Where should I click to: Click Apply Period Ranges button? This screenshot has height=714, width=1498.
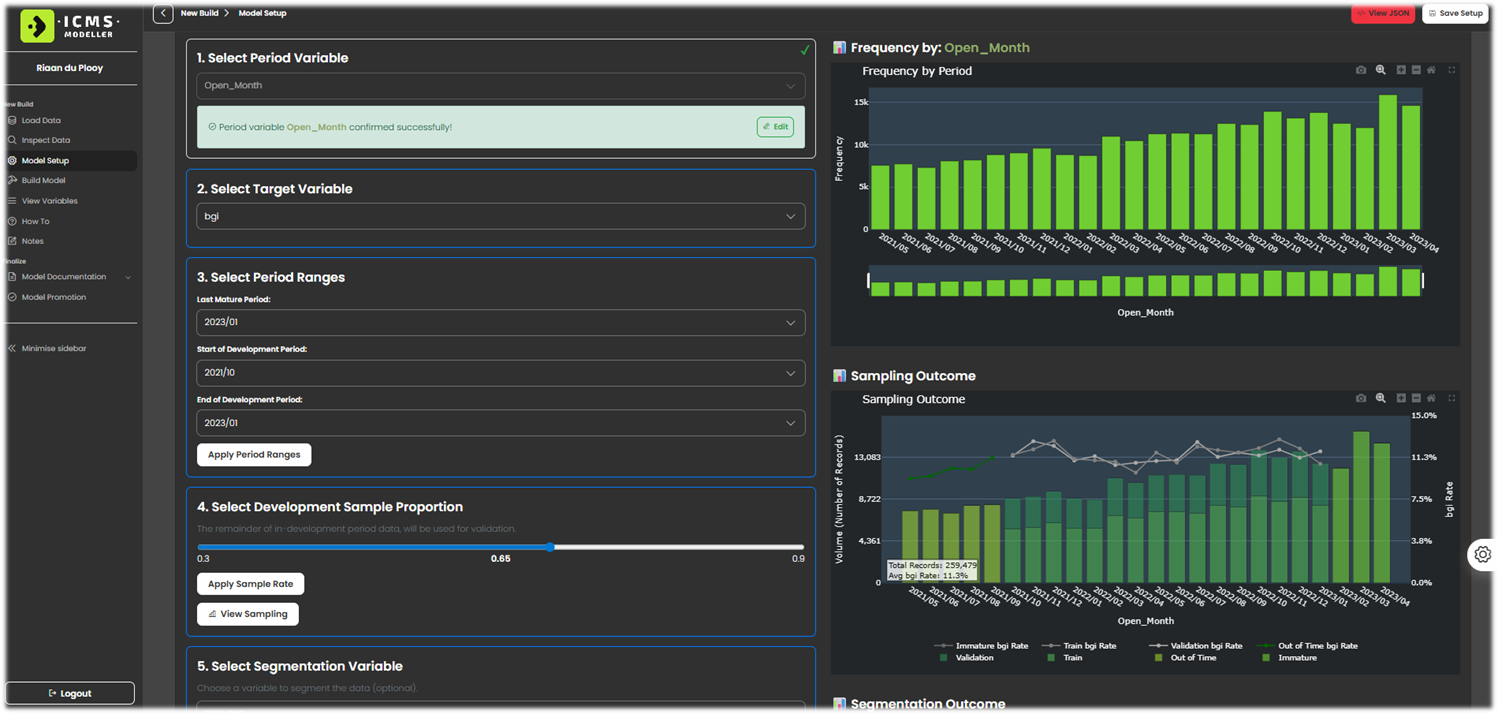point(254,455)
